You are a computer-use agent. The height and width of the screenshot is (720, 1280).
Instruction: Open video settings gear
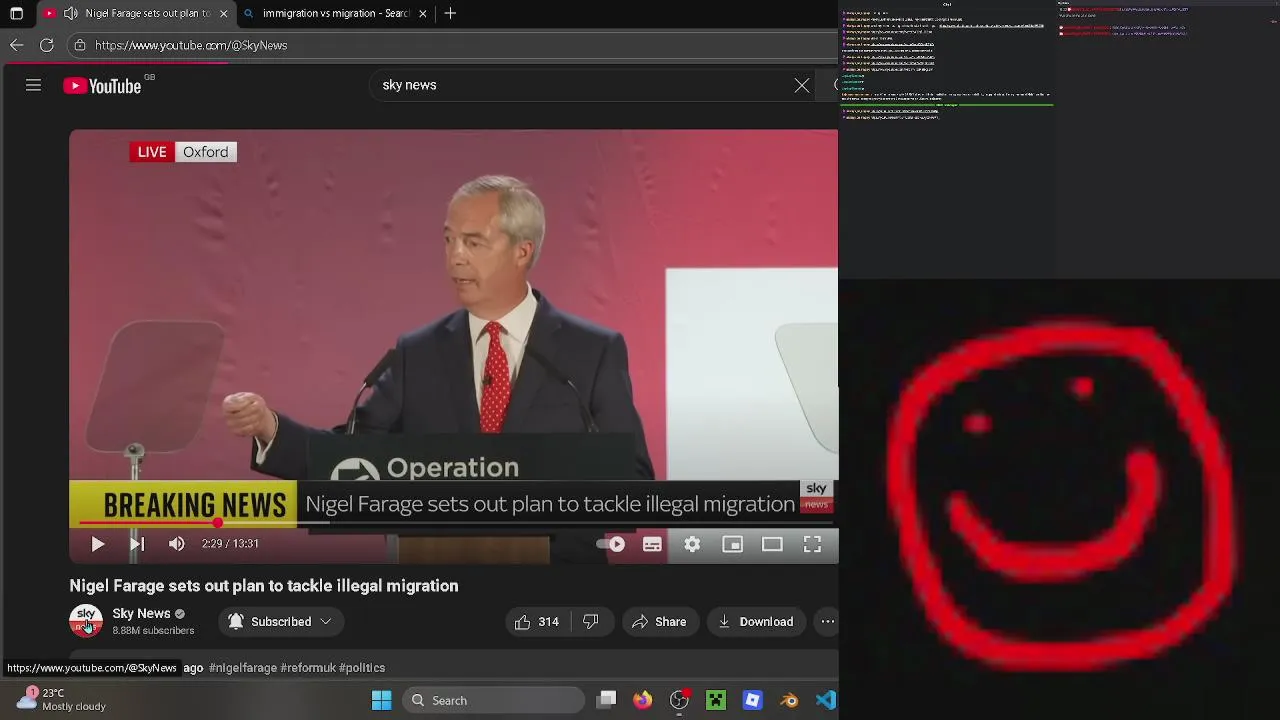pos(692,544)
